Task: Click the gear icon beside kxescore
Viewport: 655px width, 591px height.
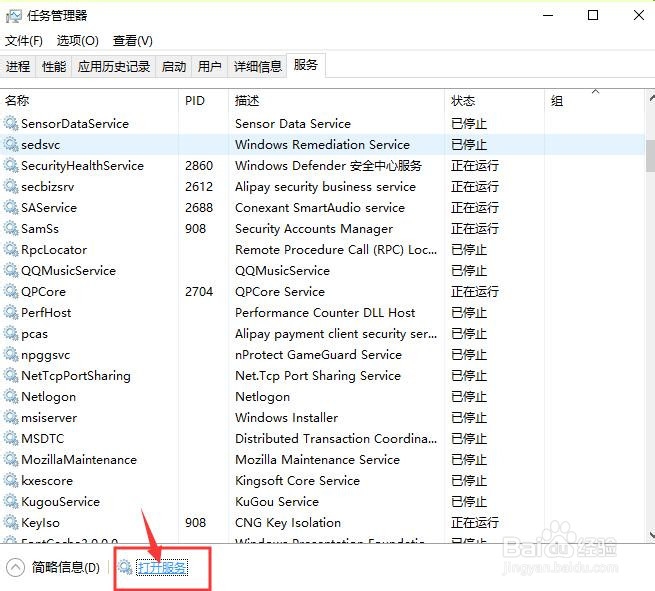Action: tap(11, 480)
